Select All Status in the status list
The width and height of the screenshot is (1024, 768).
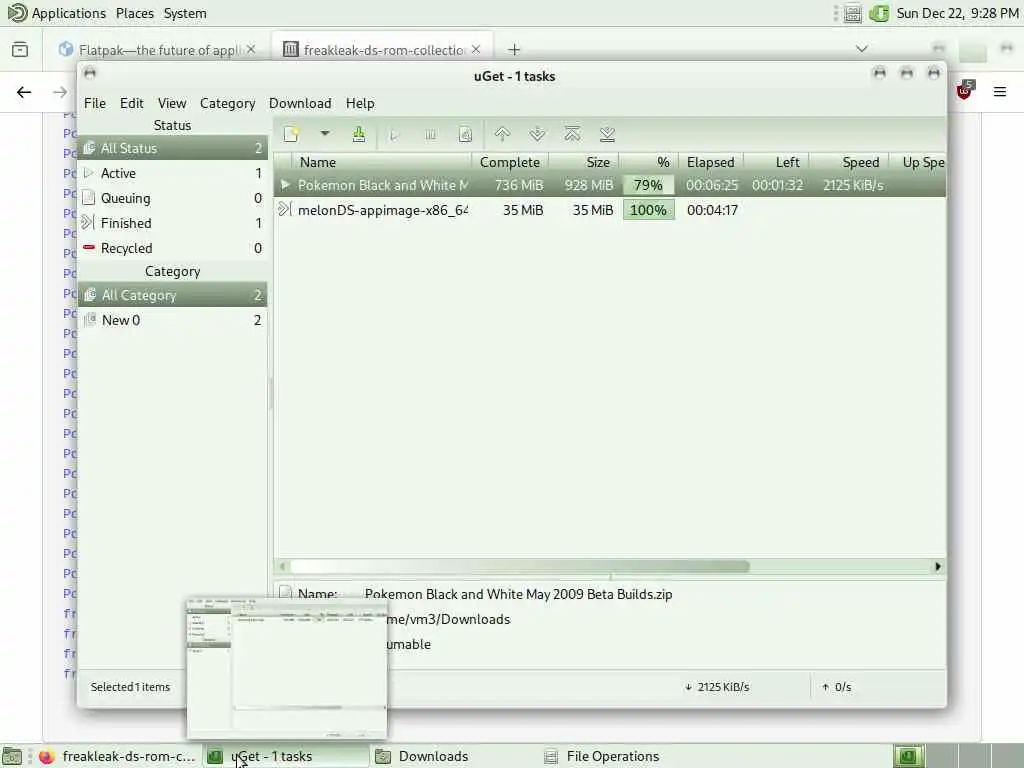click(172, 148)
